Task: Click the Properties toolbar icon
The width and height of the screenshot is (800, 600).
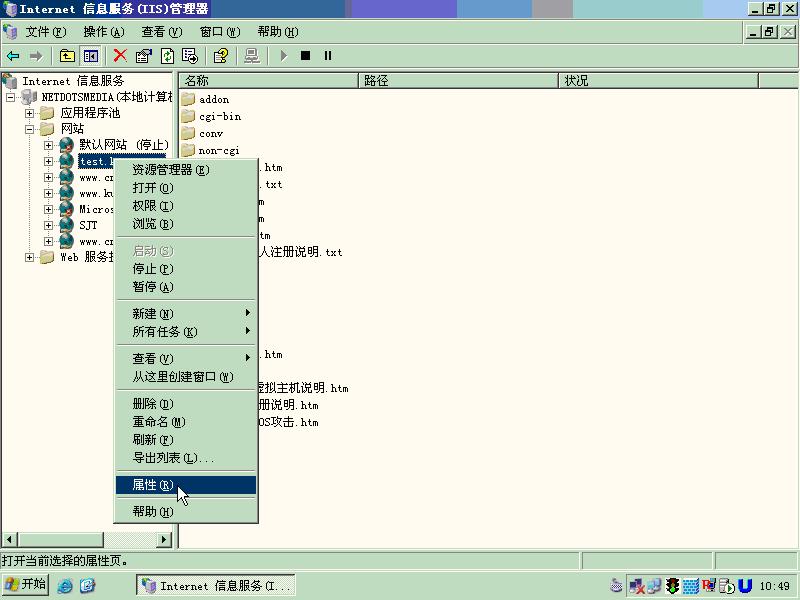Action: 144,56
